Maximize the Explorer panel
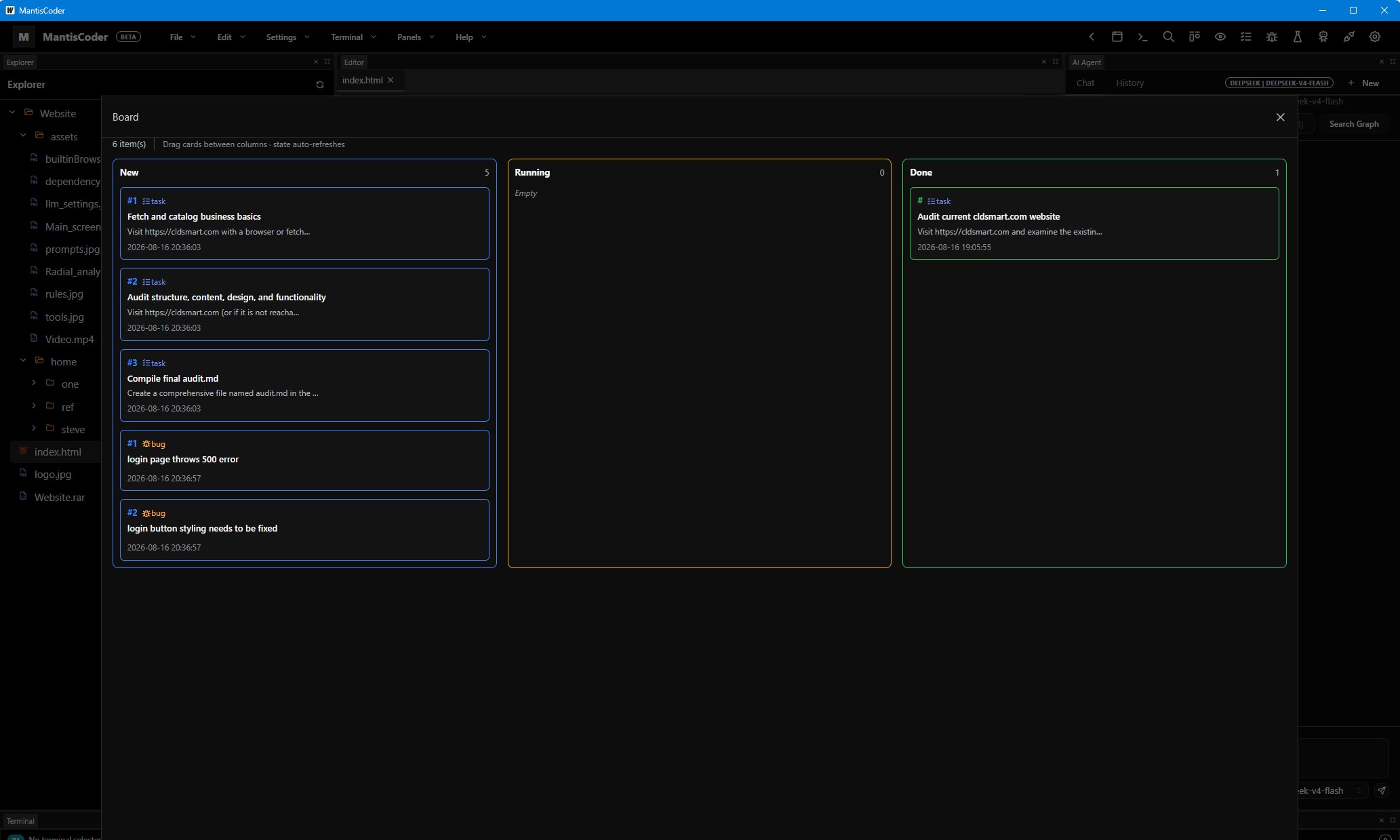The width and height of the screenshot is (1400, 840). pos(327,62)
